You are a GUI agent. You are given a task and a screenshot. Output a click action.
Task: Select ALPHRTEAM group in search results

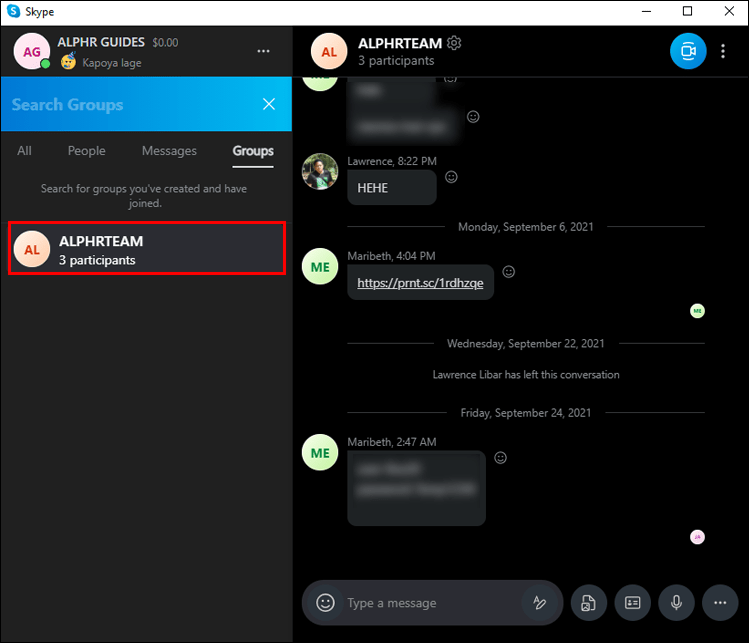click(147, 248)
